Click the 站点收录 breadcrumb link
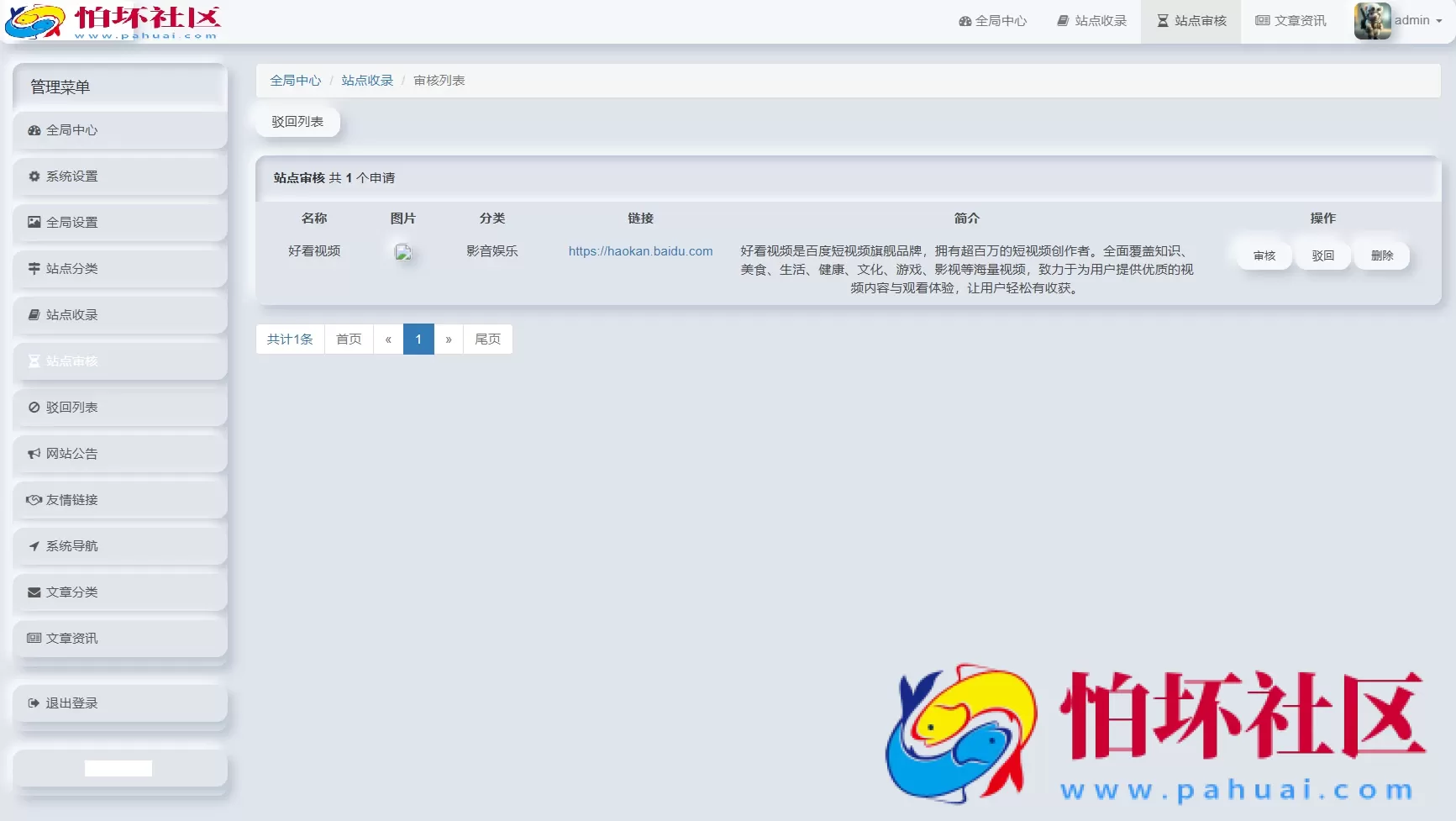 [367, 80]
